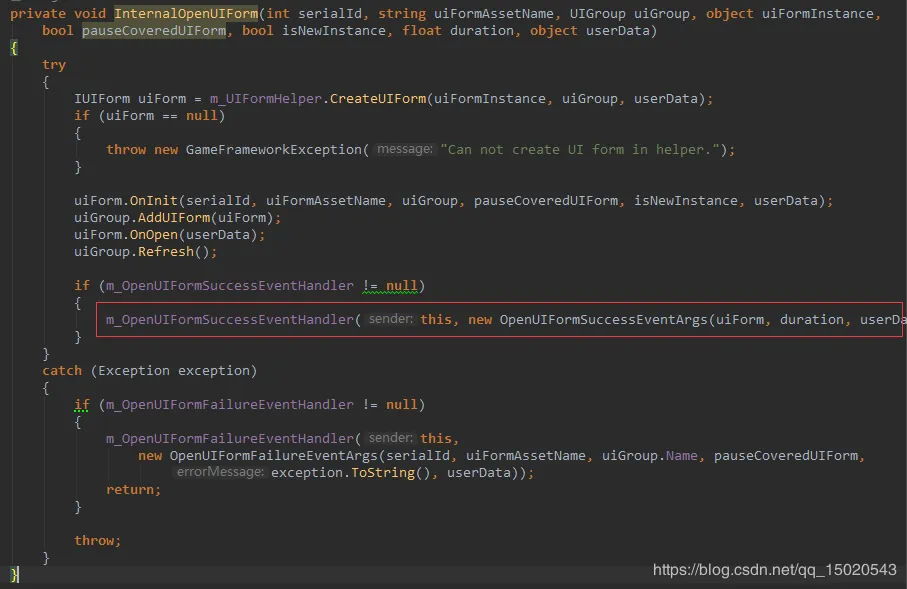This screenshot has height=589, width=907.
Task: Click the uiGroup.AddUIForm(uiForm) line
Action: [177, 218]
